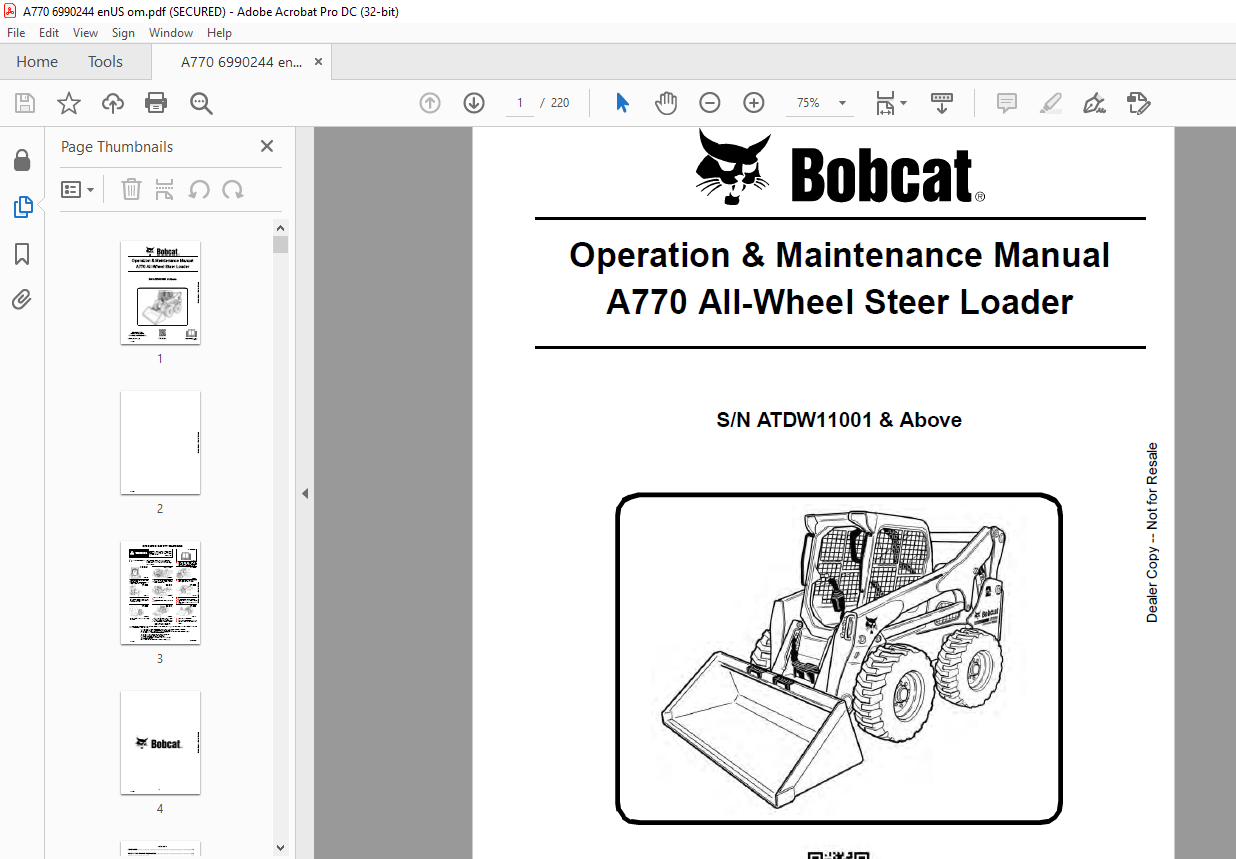1236x859 pixels.
Task: Open the Help menu
Action: [219, 33]
